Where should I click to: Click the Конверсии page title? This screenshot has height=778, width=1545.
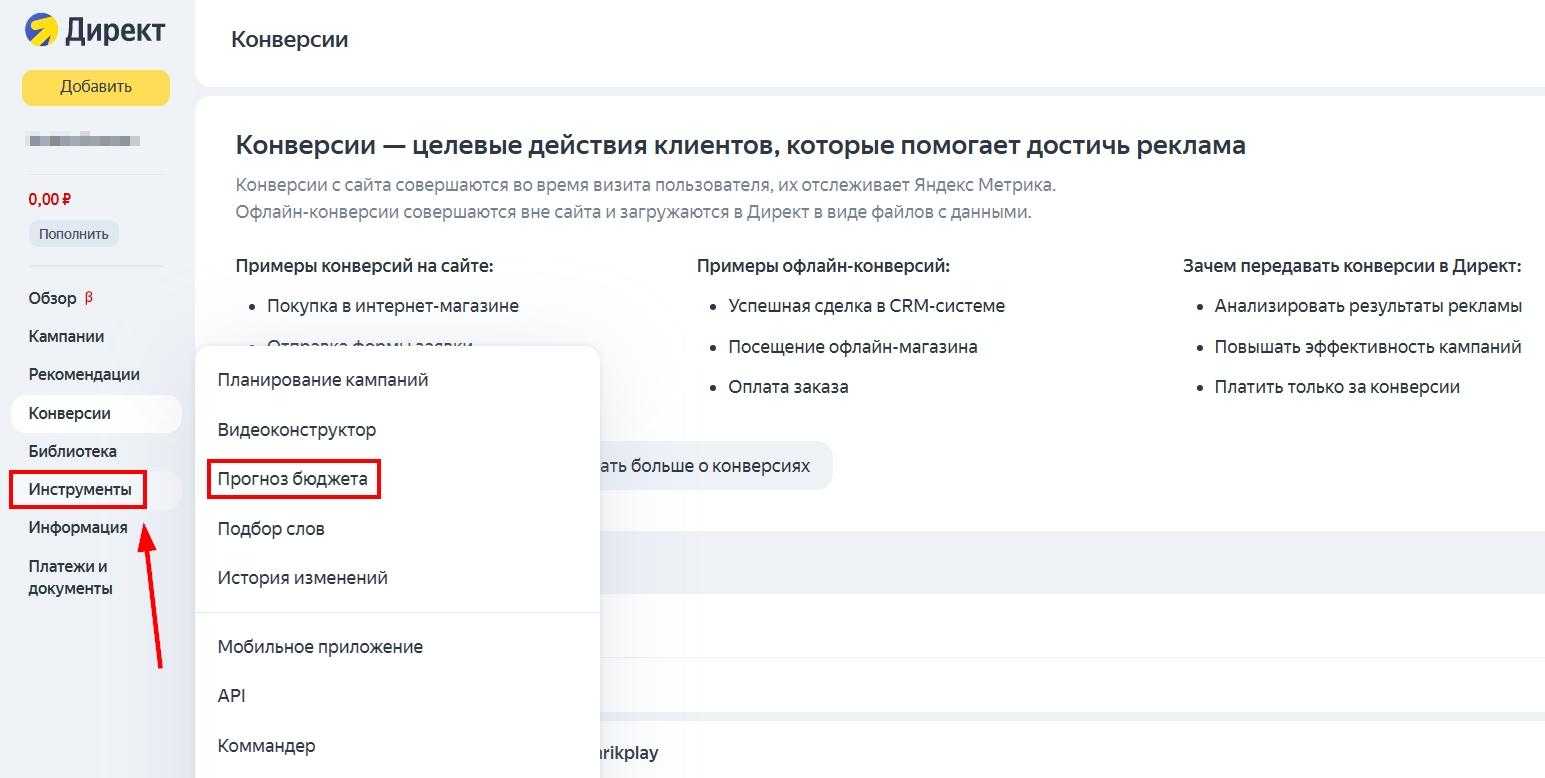[x=290, y=40]
